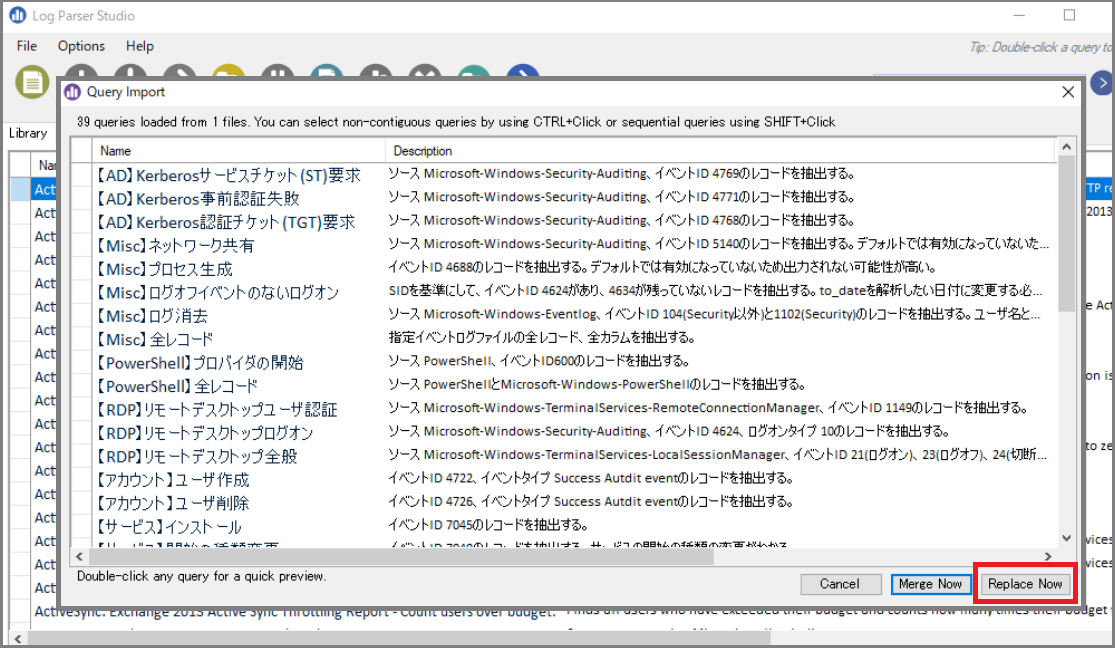This screenshot has height=648, width=1115.
Task: Sort queries by the Name column header
Action: 238,151
